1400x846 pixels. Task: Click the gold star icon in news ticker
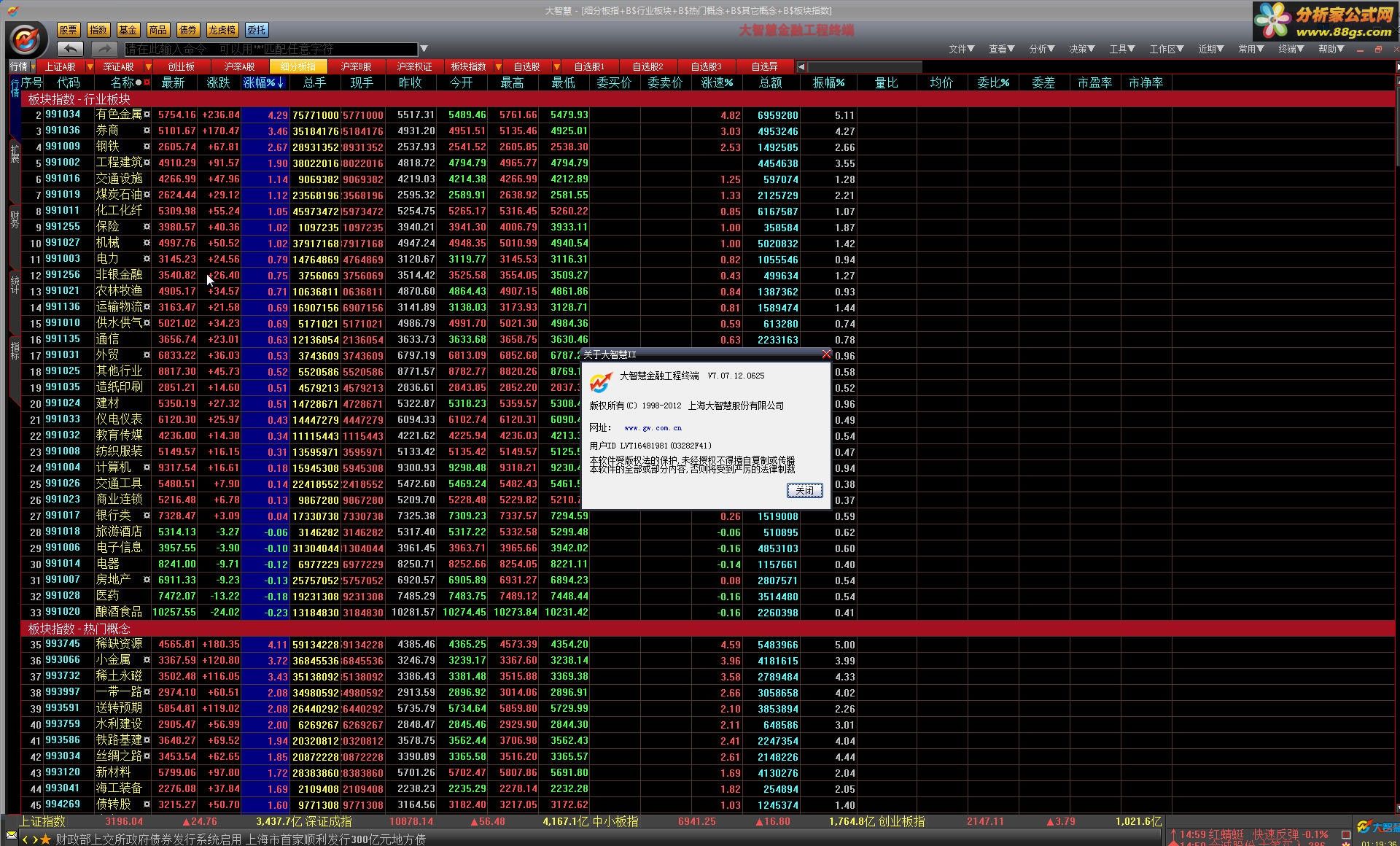coord(46,839)
